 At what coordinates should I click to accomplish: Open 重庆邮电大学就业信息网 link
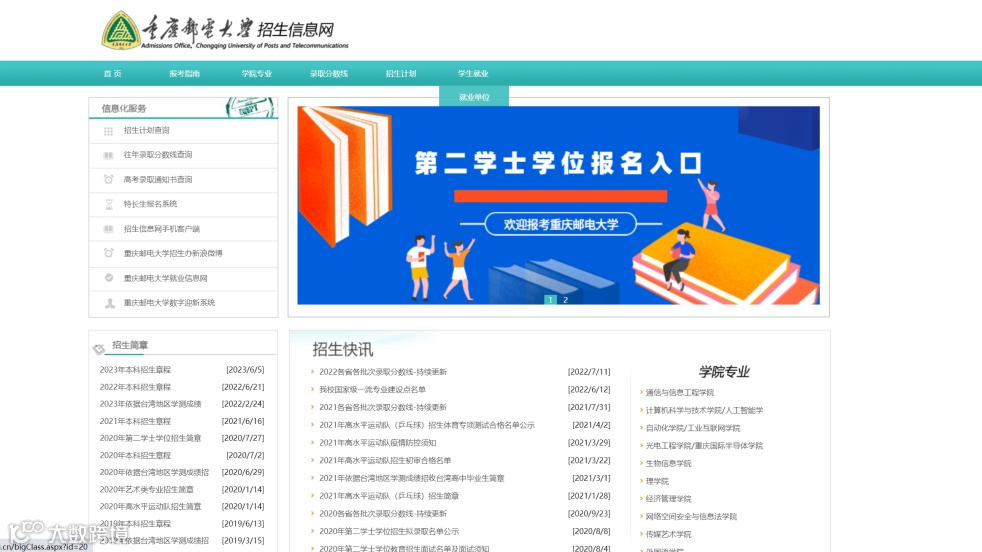point(165,278)
